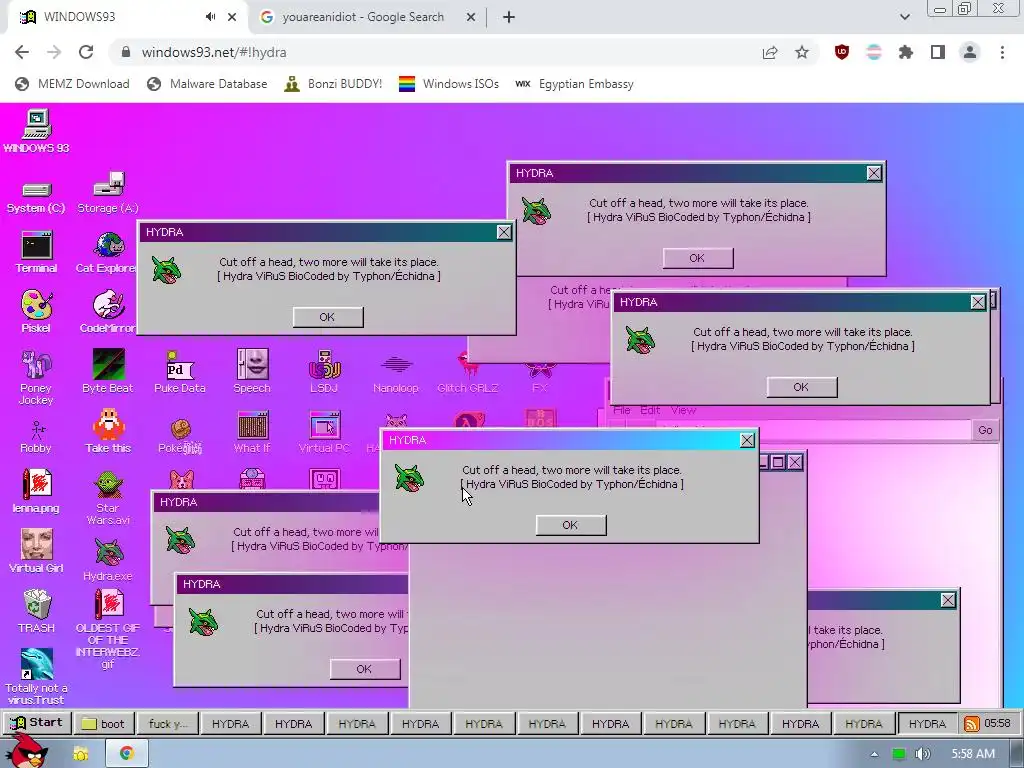The width and height of the screenshot is (1024, 768).
Task: Open the Nanoloop desktop icon
Action: tap(396, 374)
